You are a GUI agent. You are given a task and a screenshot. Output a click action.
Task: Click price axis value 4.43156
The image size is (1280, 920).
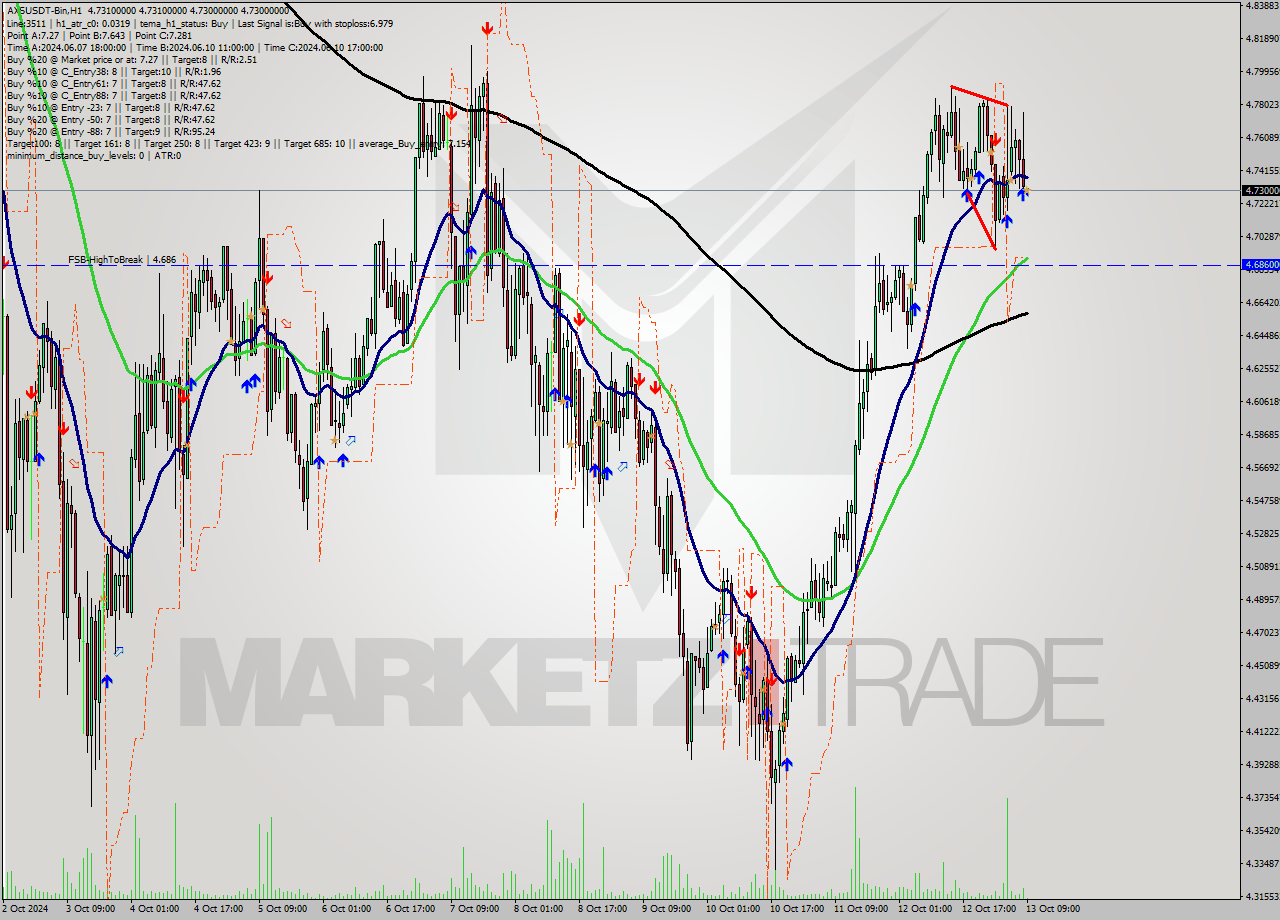1262,698
